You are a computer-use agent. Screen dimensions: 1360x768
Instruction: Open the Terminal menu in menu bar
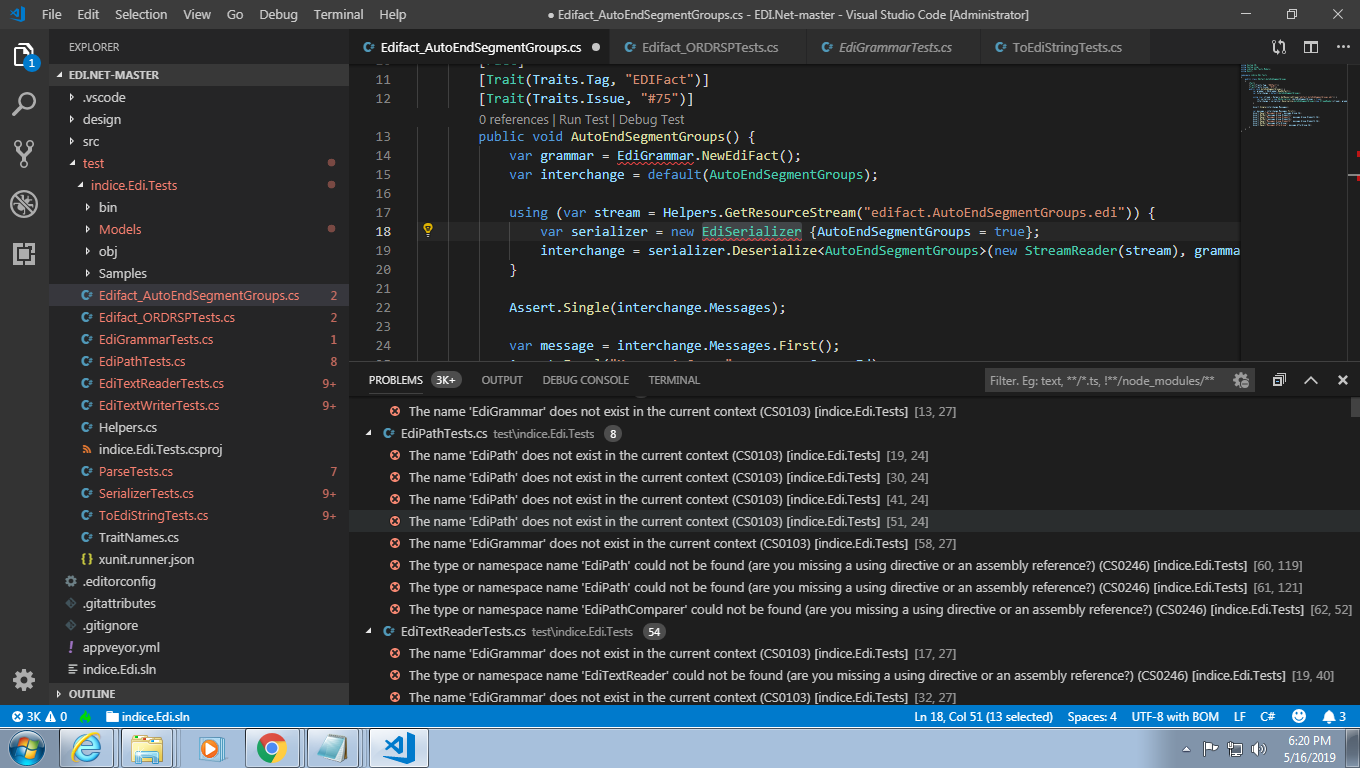[x=338, y=14]
